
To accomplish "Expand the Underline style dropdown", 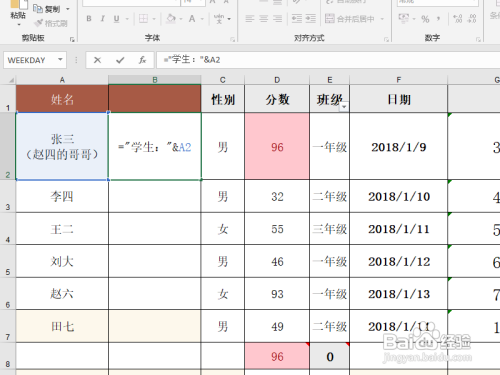I will (127, 19).
